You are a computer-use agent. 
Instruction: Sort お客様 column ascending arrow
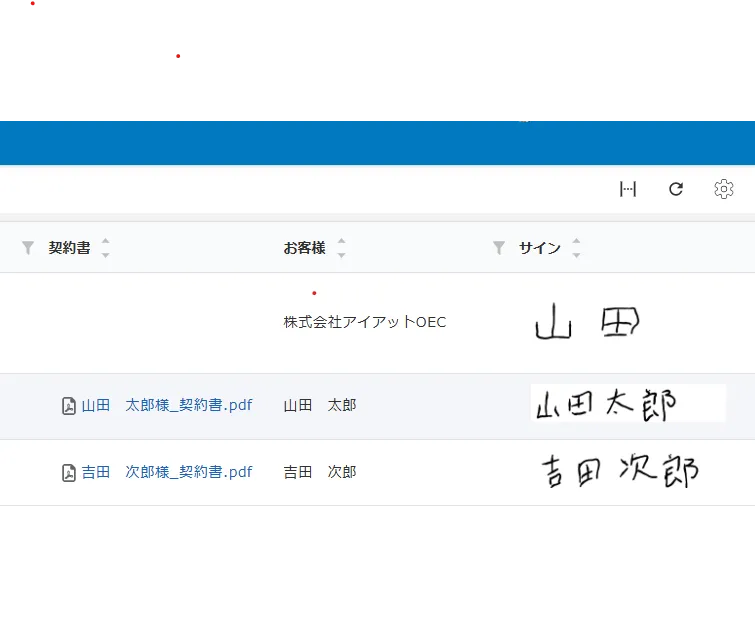tap(341, 241)
